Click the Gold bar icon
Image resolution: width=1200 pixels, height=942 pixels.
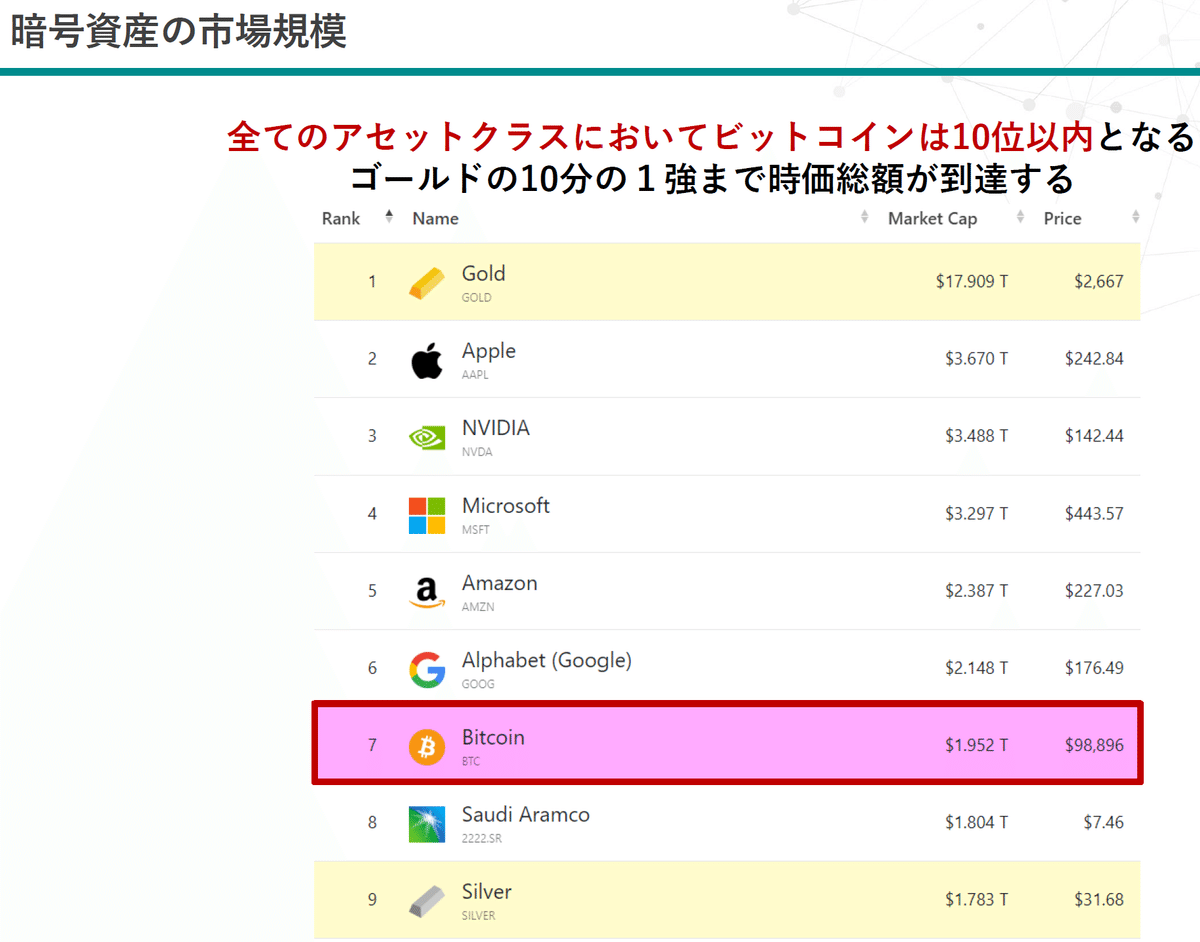point(427,283)
